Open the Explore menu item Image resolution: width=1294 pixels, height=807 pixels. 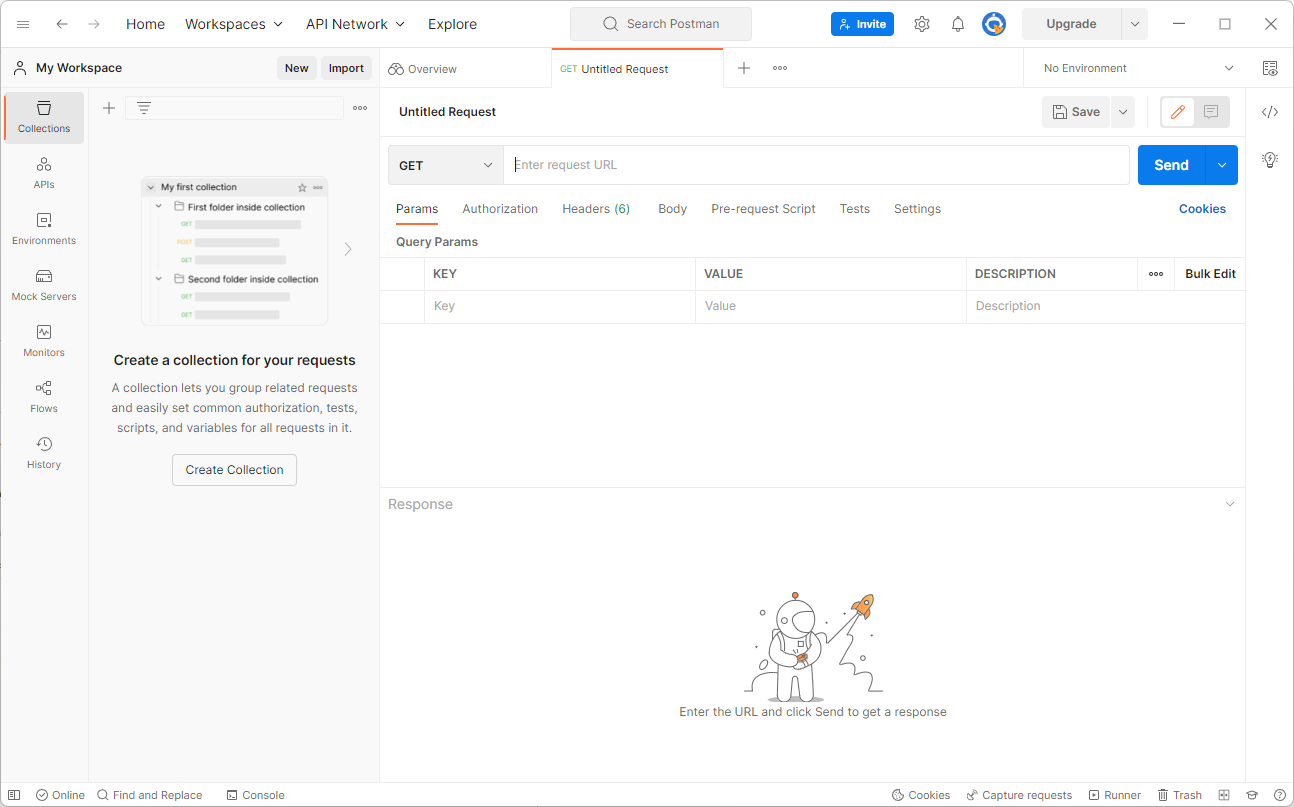point(452,24)
